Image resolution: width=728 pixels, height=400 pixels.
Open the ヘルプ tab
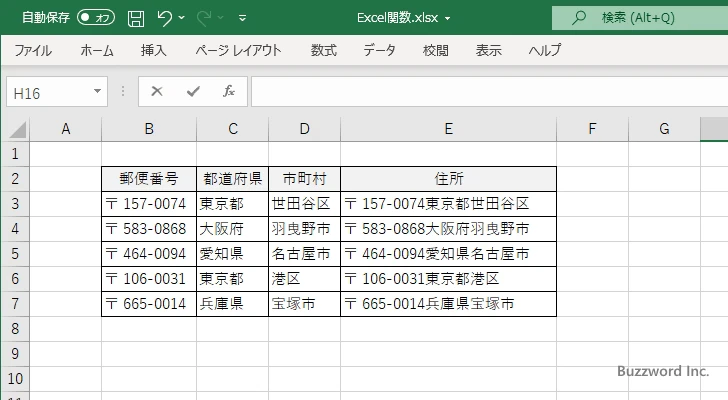[545, 50]
